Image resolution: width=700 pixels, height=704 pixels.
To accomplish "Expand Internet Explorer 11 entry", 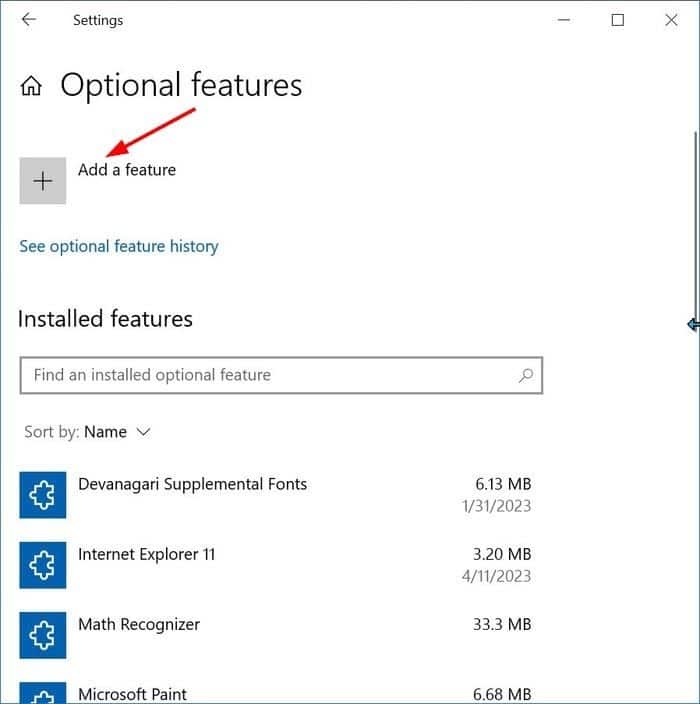I will [x=275, y=565].
